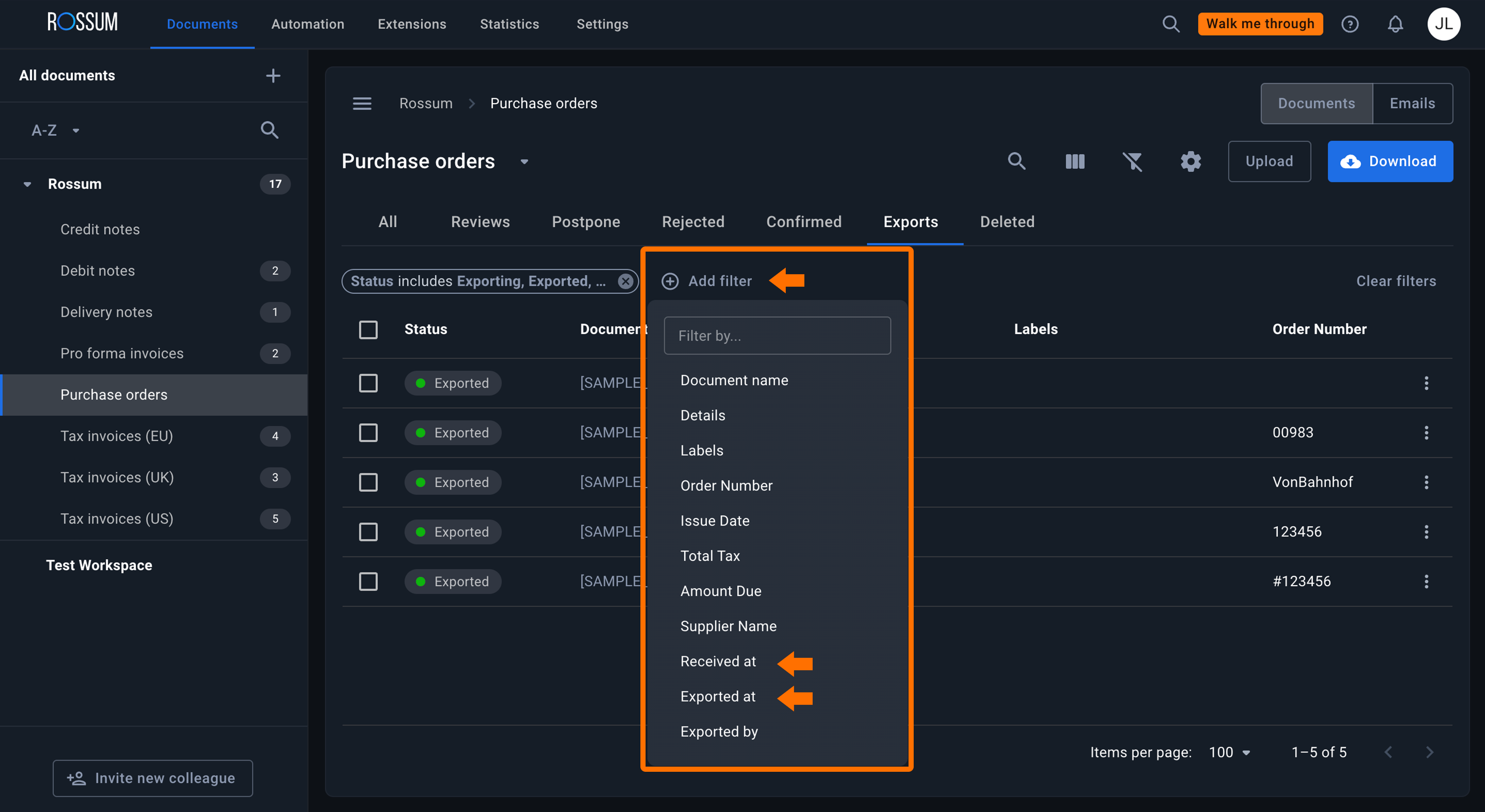Open row menu for order #123456
Viewport: 1485px width, 812px height.
point(1426,582)
